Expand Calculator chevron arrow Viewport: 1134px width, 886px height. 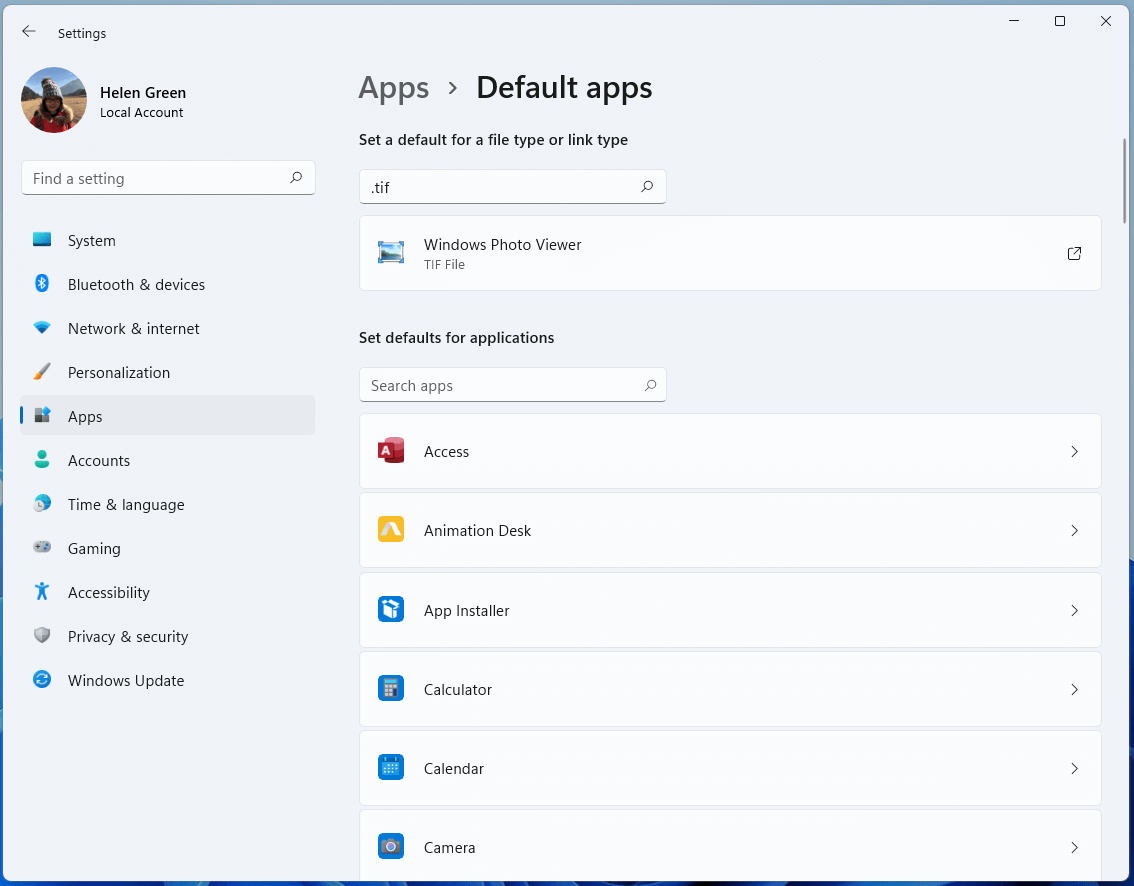(x=1074, y=689)
